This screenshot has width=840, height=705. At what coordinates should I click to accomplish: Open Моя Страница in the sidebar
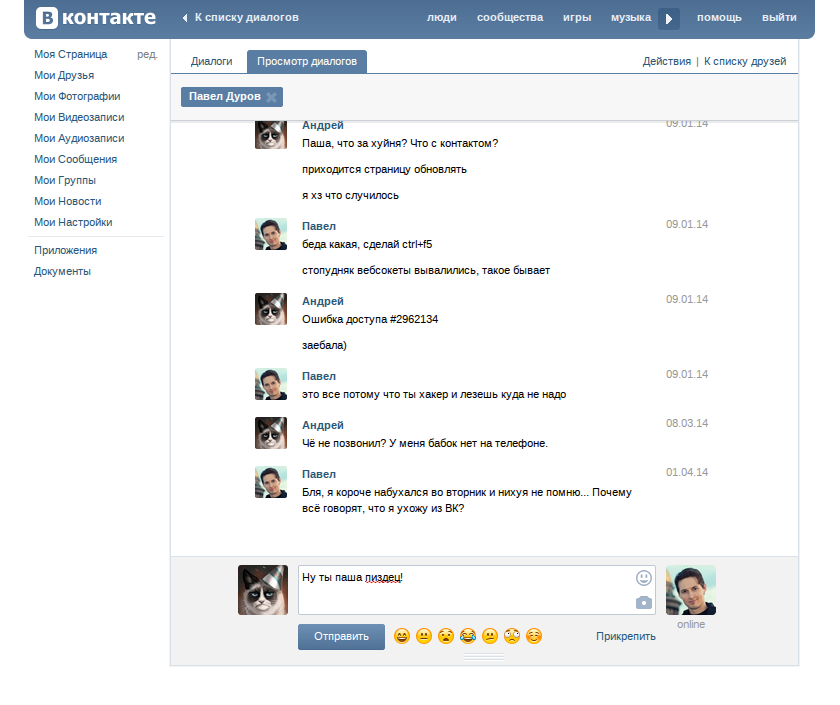[x=71, y=54]
